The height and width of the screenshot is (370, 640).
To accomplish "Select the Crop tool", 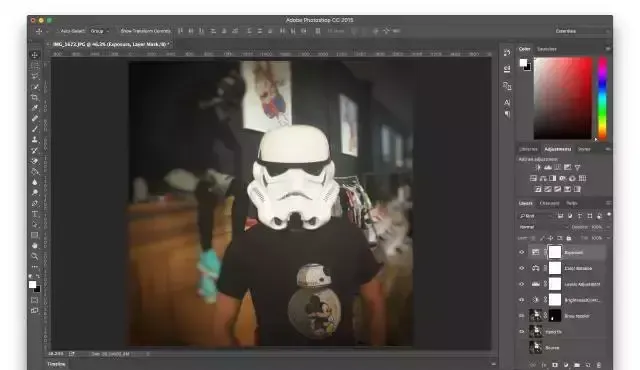I will [x=35, y=97].
